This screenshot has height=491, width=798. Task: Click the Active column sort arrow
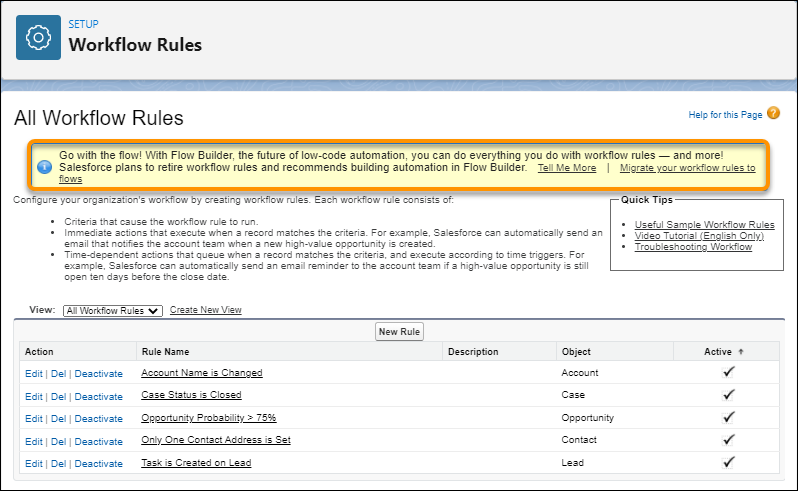coord(740,352)
